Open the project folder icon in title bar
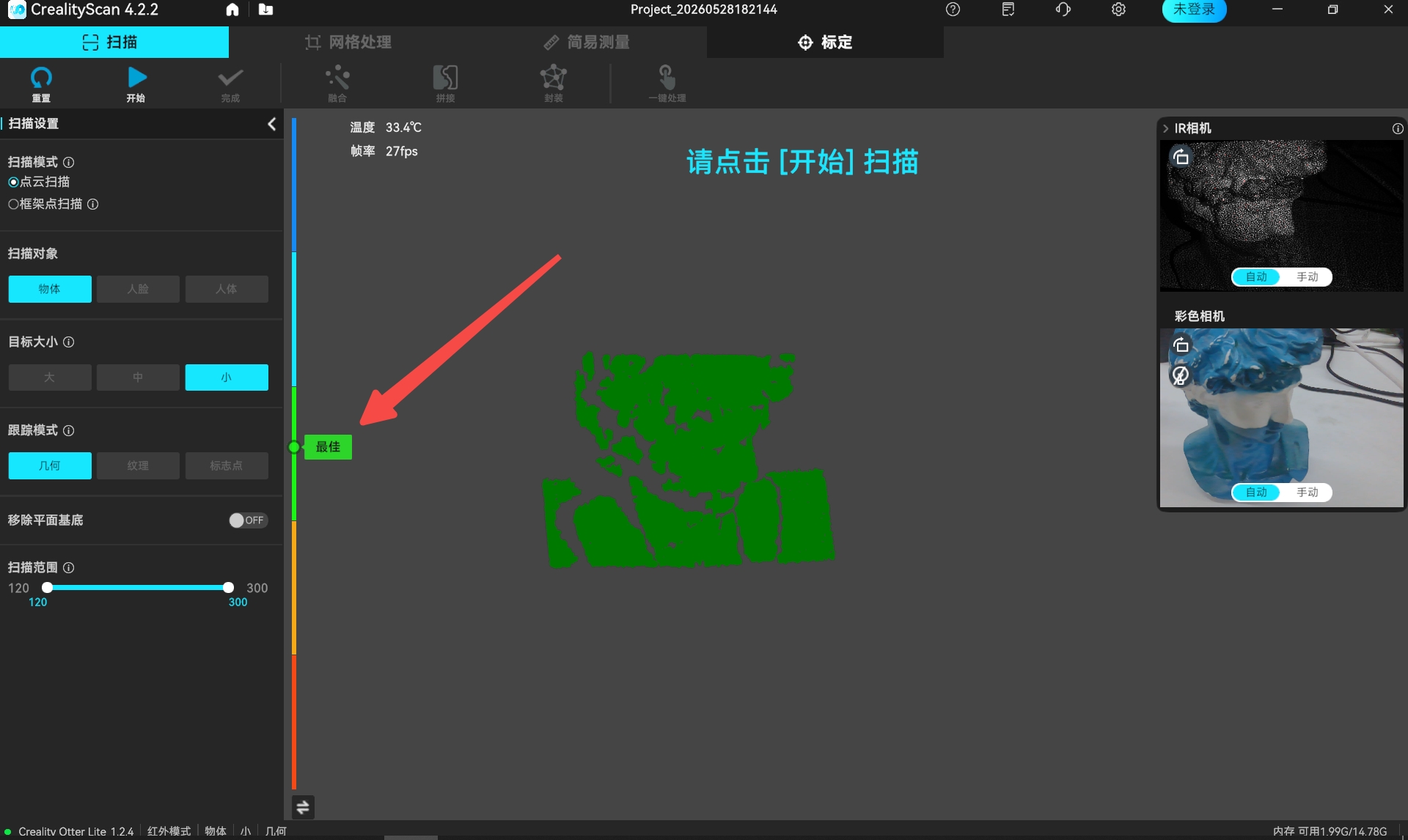 [265, 10]
